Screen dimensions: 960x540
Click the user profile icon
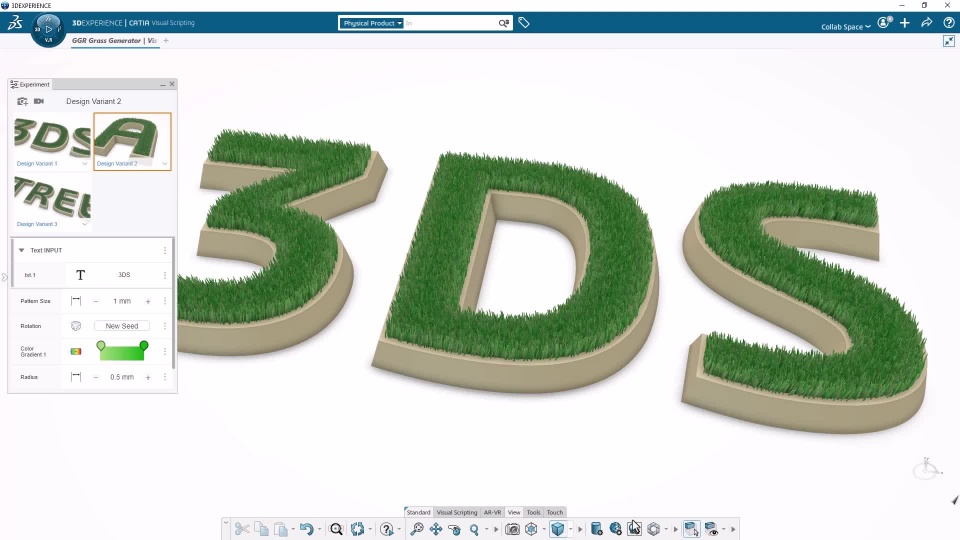pyautogui.click(x=884, y=23)
